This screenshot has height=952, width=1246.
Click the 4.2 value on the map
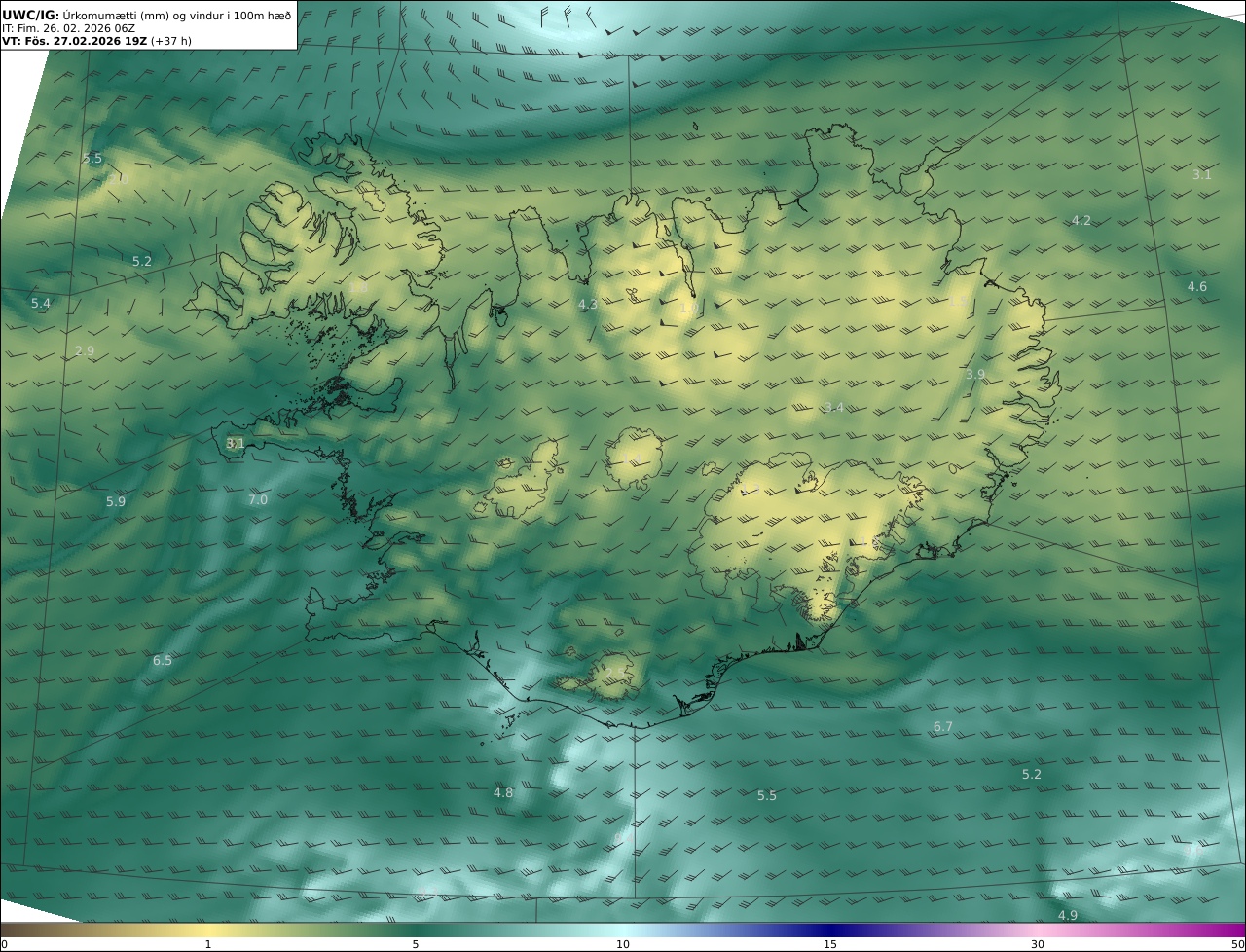[x=1081, y=221]
